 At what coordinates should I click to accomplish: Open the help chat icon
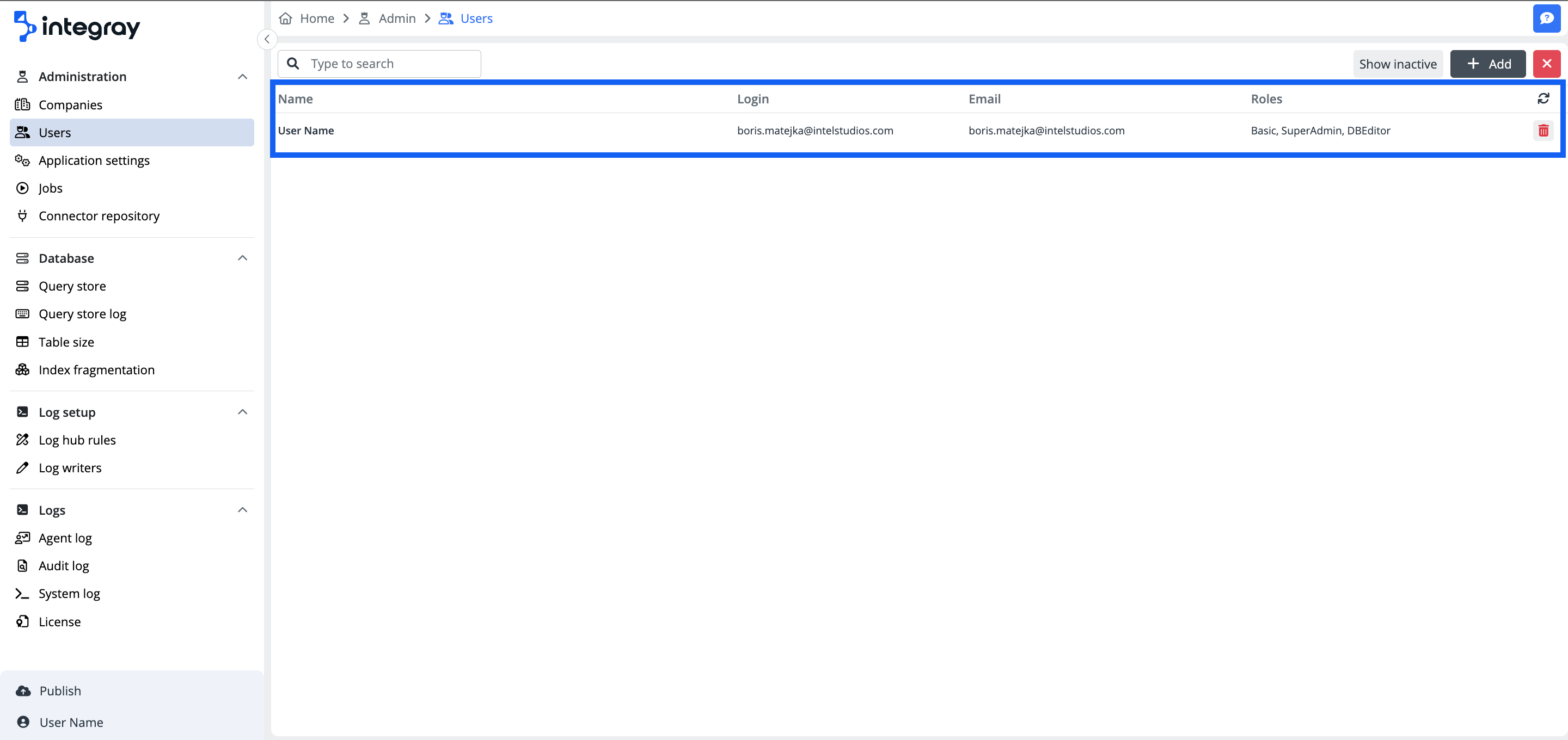[x=1546, y=18]
